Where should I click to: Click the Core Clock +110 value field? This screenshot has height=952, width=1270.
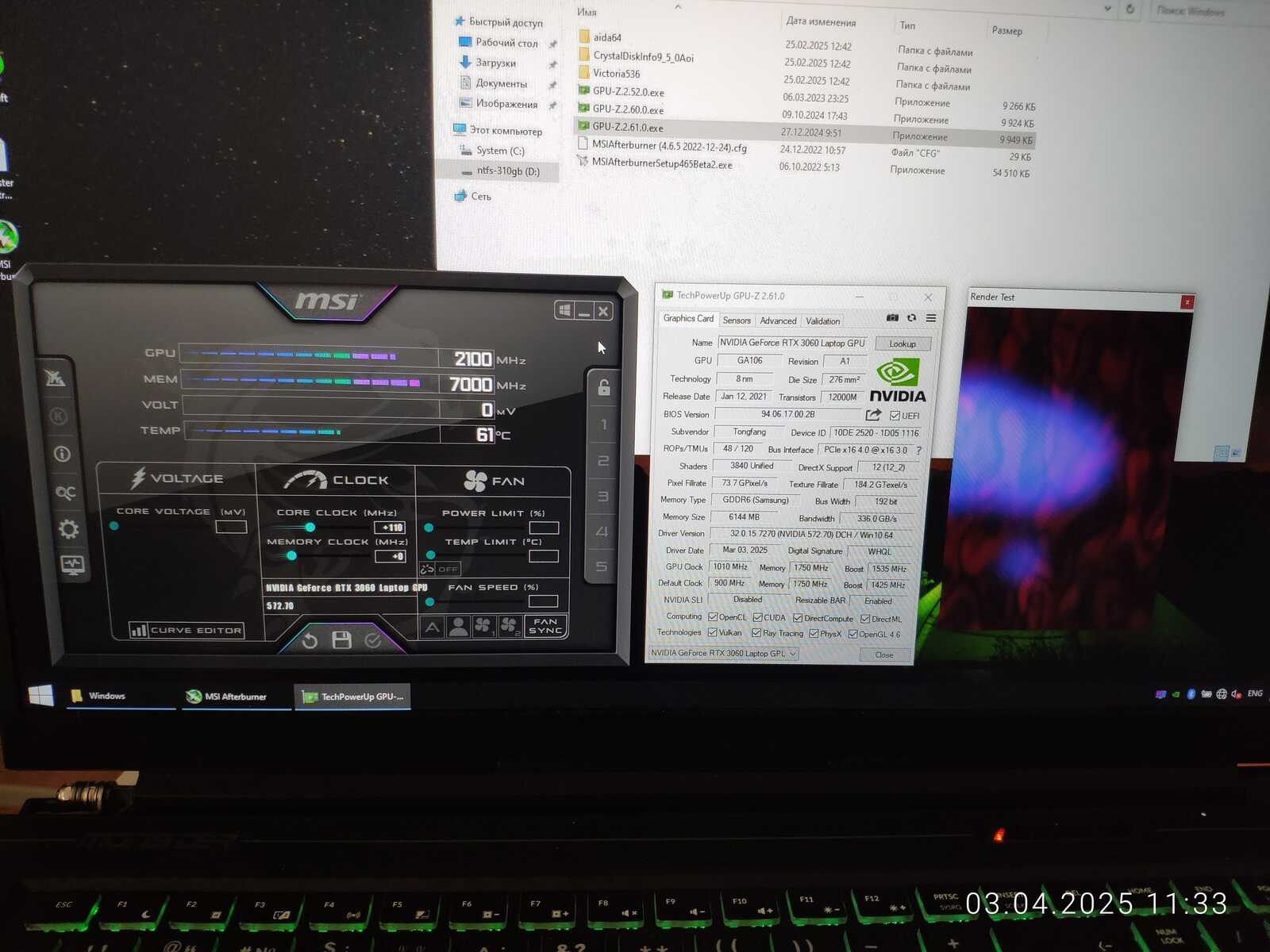pos(391,528)
